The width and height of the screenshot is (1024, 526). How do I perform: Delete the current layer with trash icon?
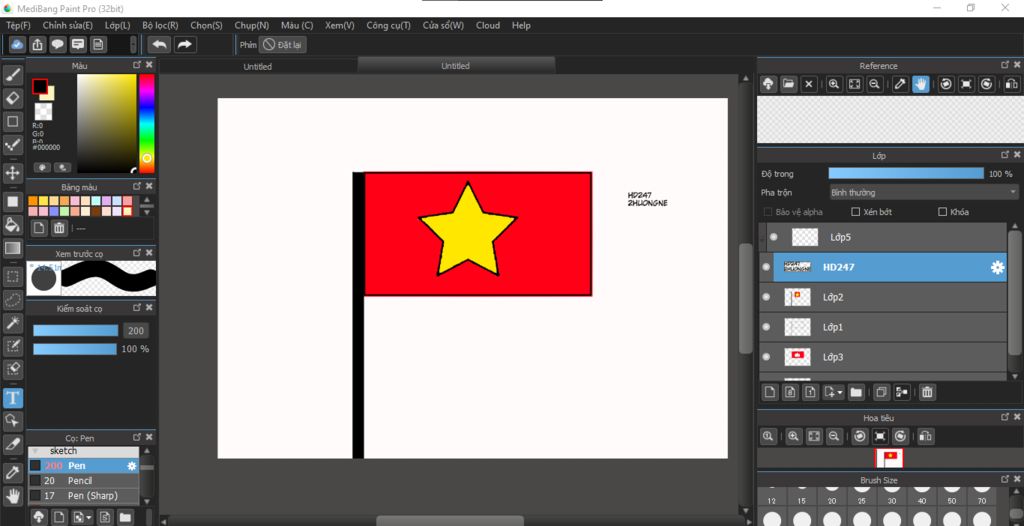pyautogui.click(x=927, y=392)
